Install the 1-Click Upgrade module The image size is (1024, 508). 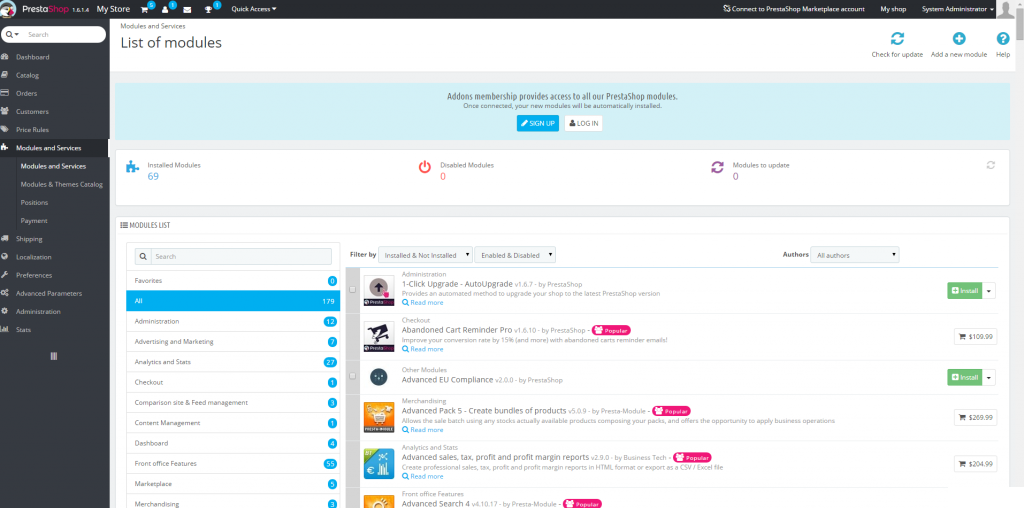pos(965,291)
